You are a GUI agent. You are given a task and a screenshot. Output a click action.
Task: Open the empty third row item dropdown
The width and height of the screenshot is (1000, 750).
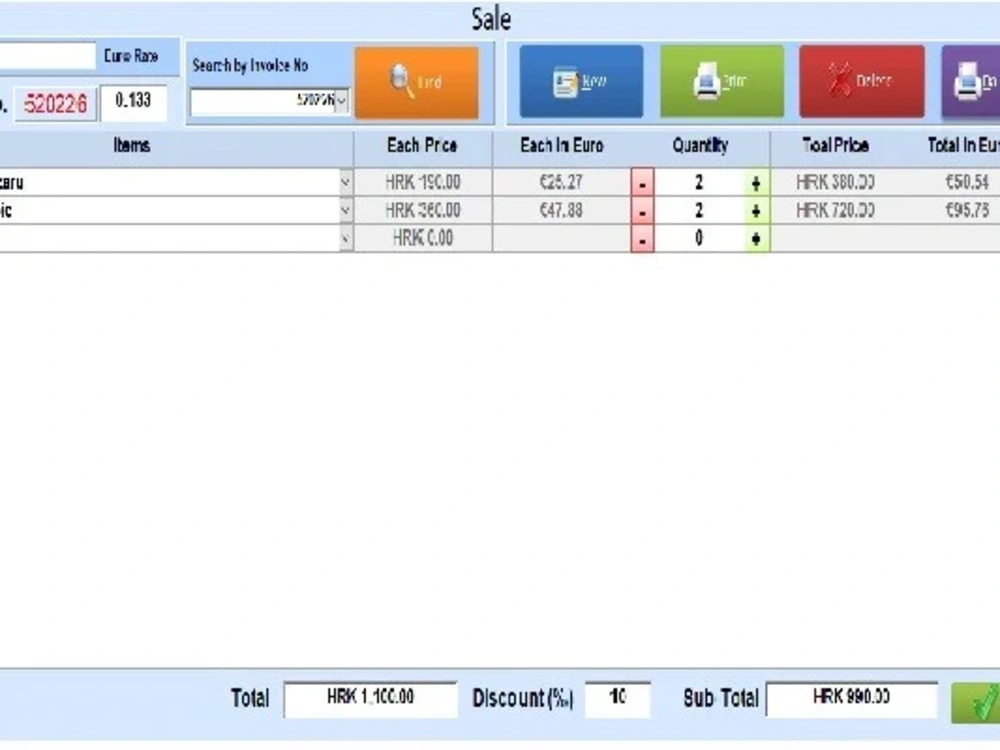346,239
